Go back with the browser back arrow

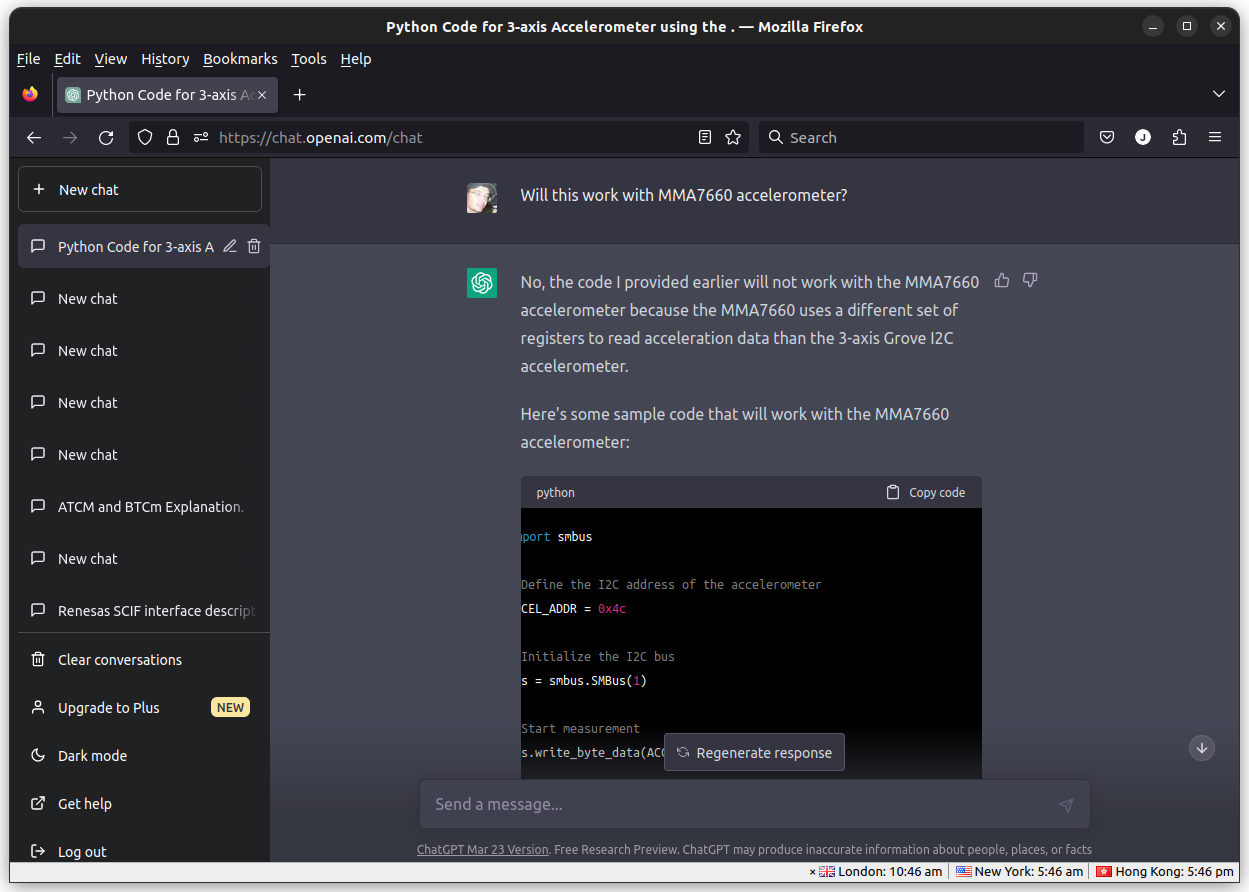coord(34,138)
